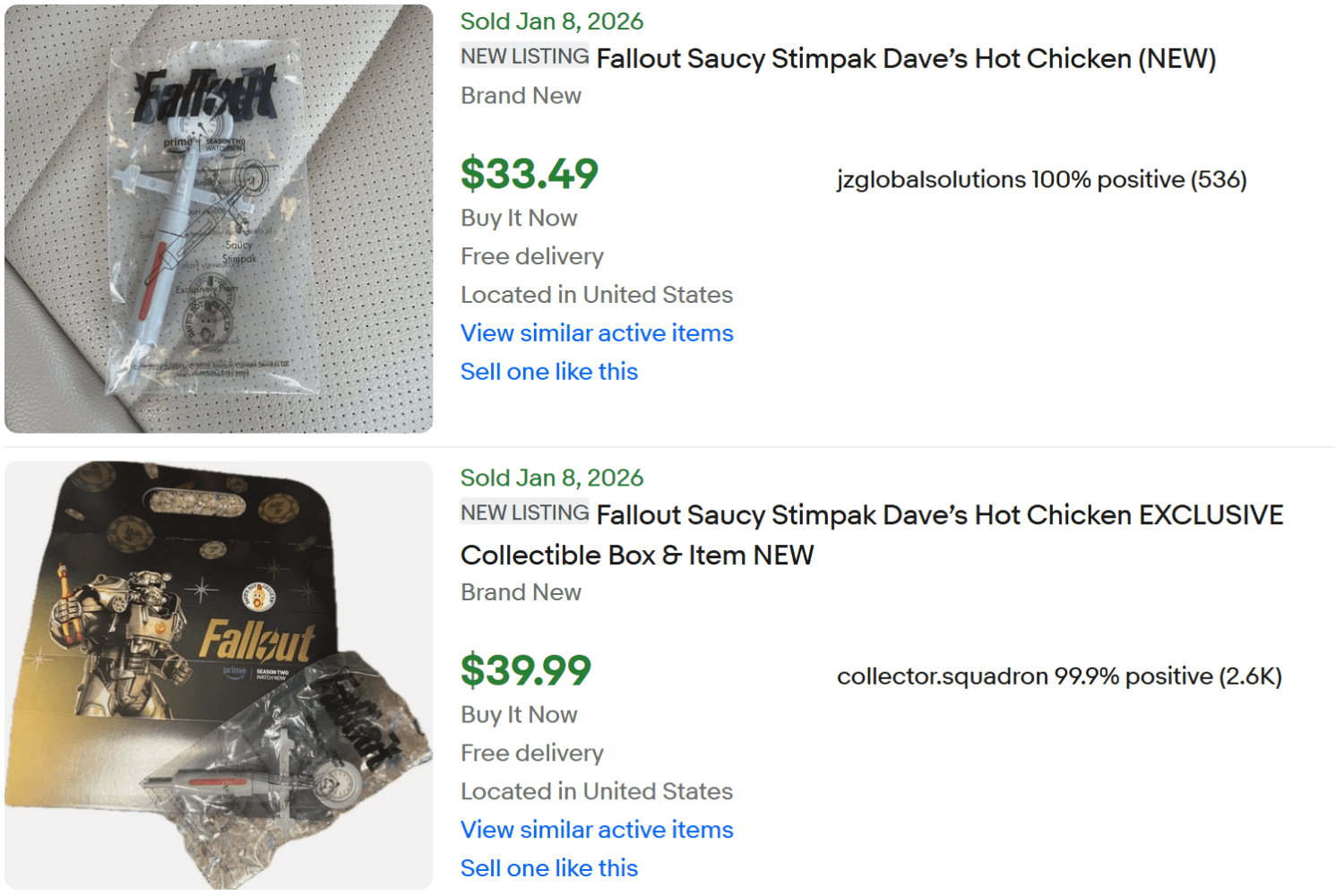Click Buy It Now label on second listing

(518, 714)
